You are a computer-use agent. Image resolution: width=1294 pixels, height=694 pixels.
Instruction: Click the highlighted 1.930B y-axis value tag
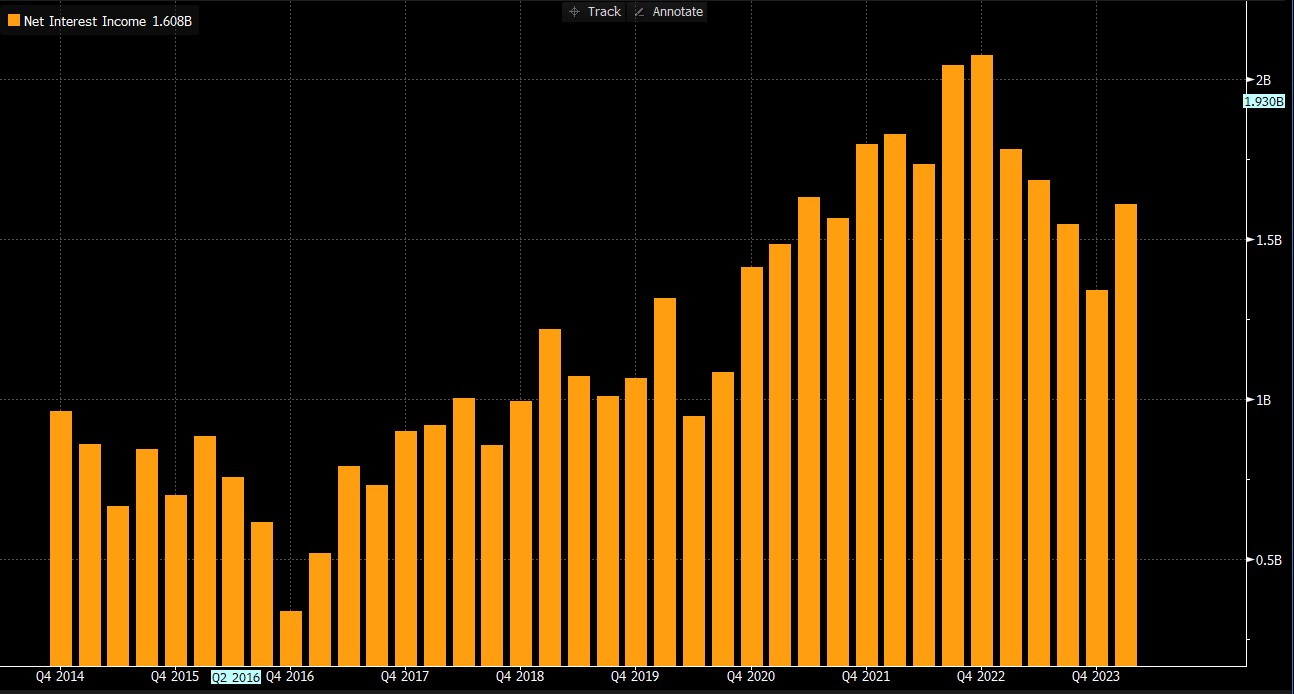tap(1263, 101)
